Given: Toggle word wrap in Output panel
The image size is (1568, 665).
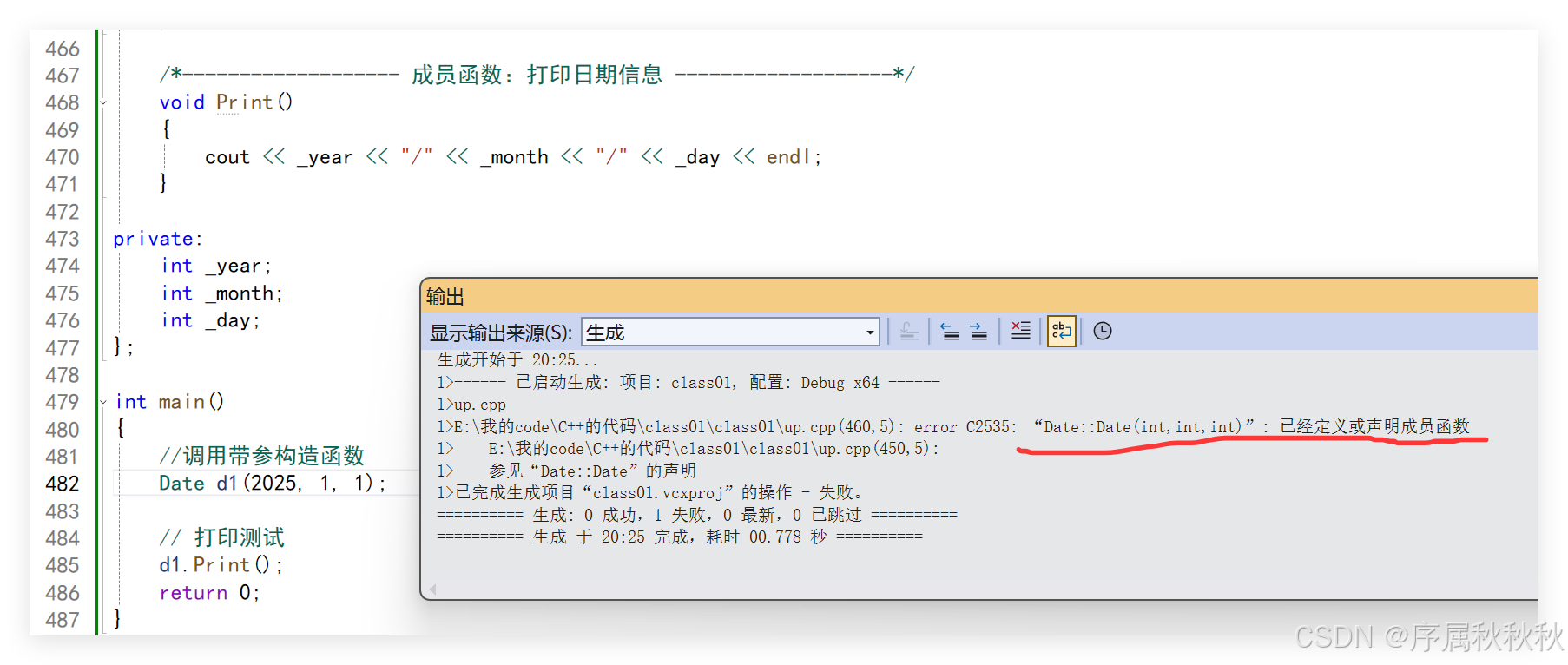Looking at the screenshot, I should (x=1061, y=331).
